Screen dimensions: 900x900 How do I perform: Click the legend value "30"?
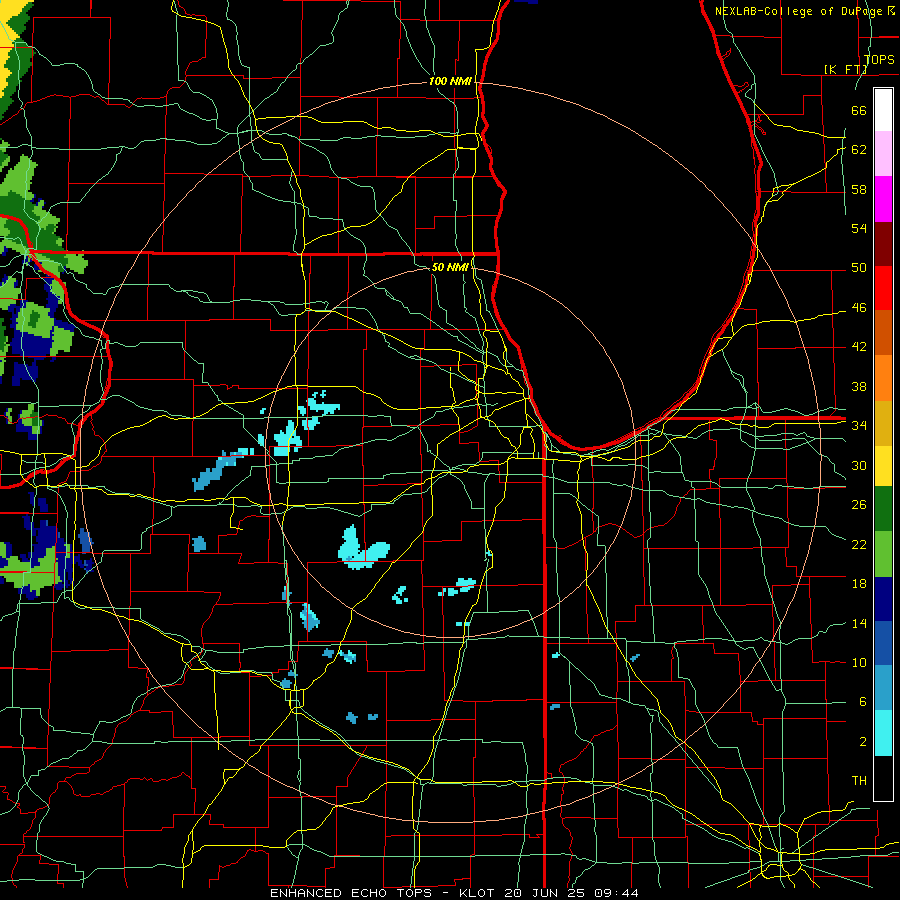(859, 465)
